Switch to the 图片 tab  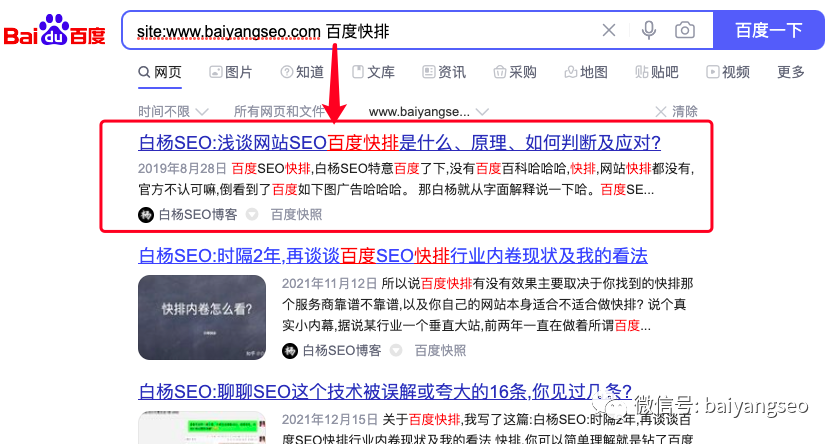(x=230, y=72)
